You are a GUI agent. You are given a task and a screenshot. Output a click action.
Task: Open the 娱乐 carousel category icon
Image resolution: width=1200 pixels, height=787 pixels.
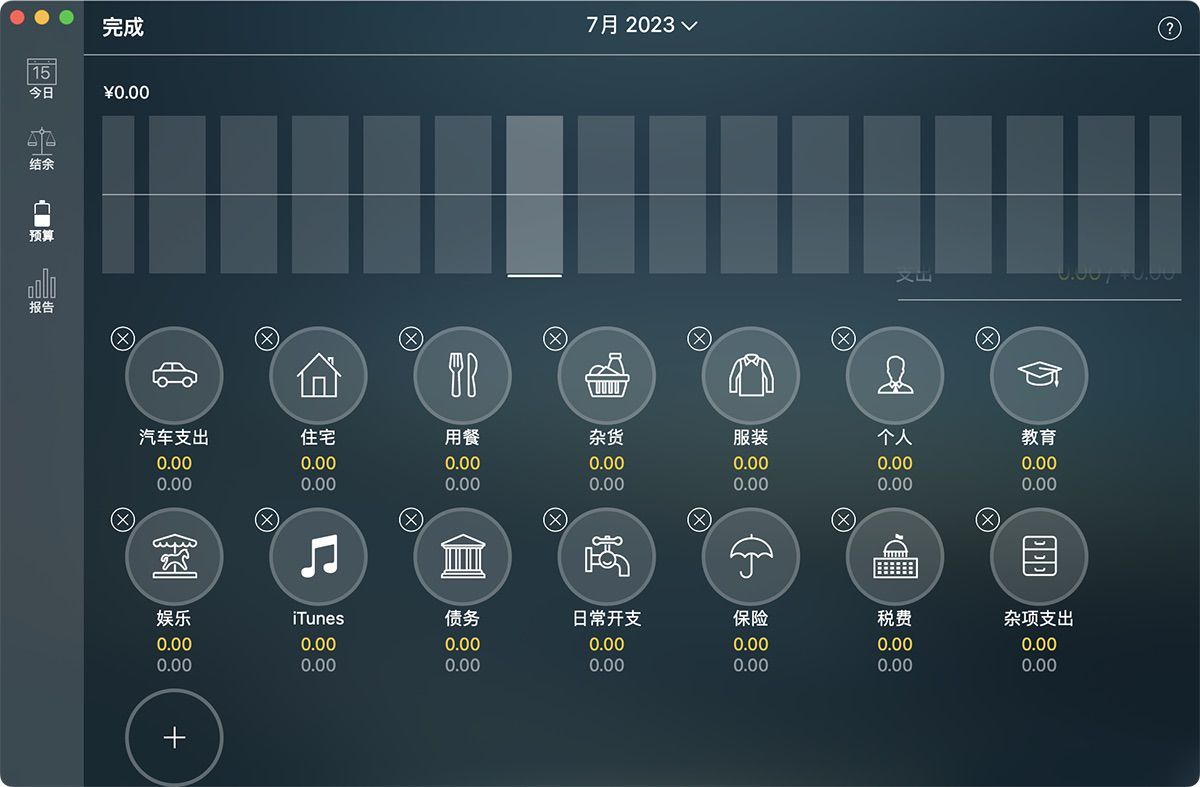coord(174,556)
